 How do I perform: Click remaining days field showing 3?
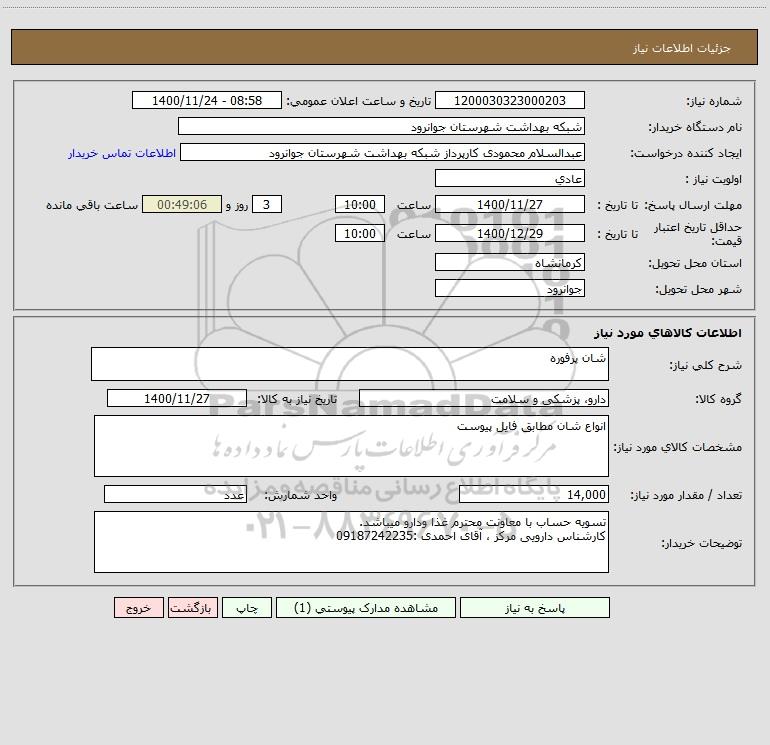pyautogui.click(x=267, y=204)
